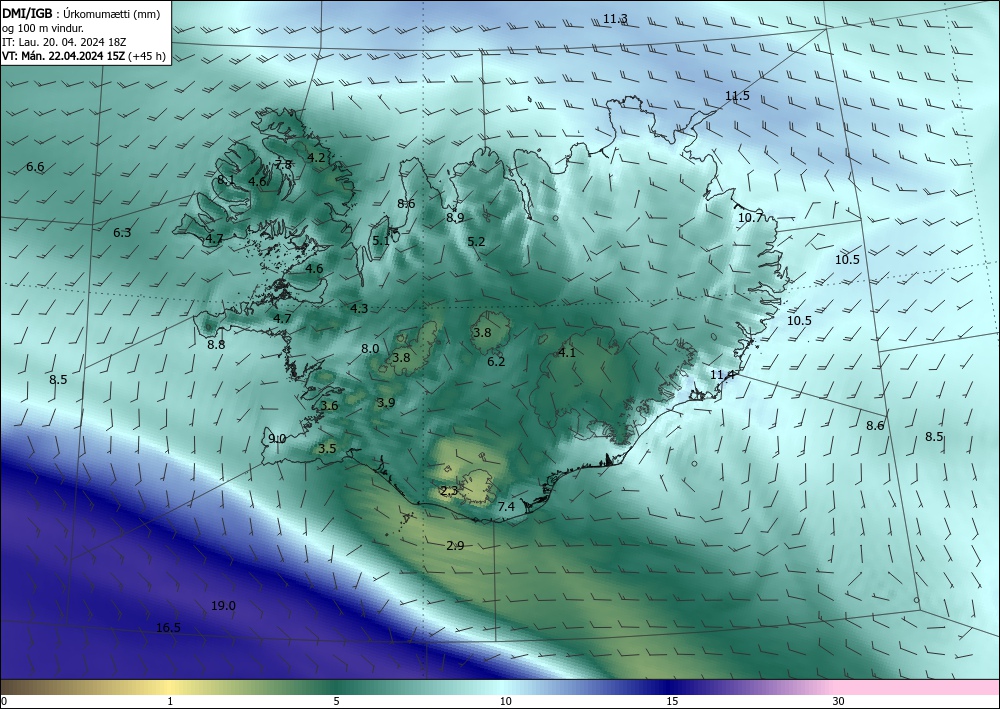This screenshot has height=709, width=1000.
Task: Click the 19.0 value in the purple band
Action: click(223, 606)
